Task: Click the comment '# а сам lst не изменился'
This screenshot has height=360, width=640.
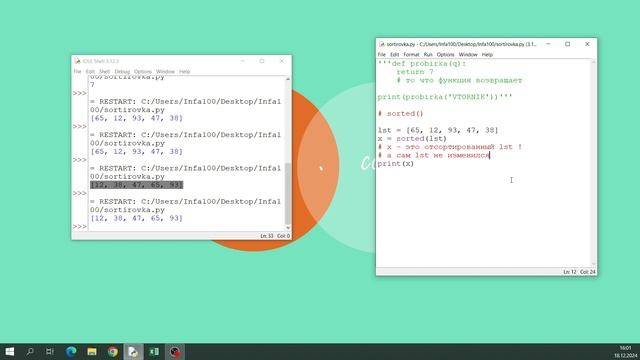Action: [x=433, y=156]
